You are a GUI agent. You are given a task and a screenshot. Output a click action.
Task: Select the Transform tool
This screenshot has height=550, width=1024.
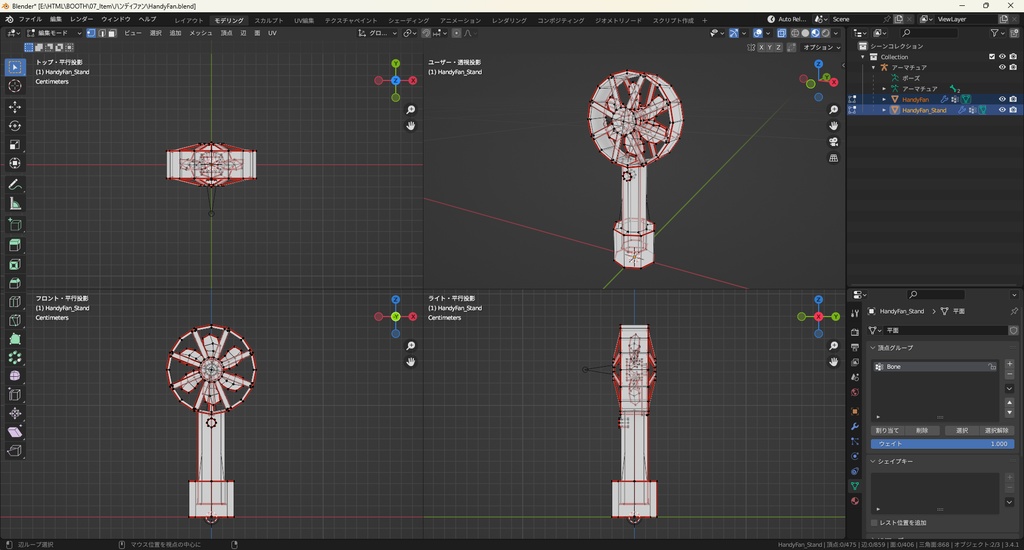[x=14, y=163]
